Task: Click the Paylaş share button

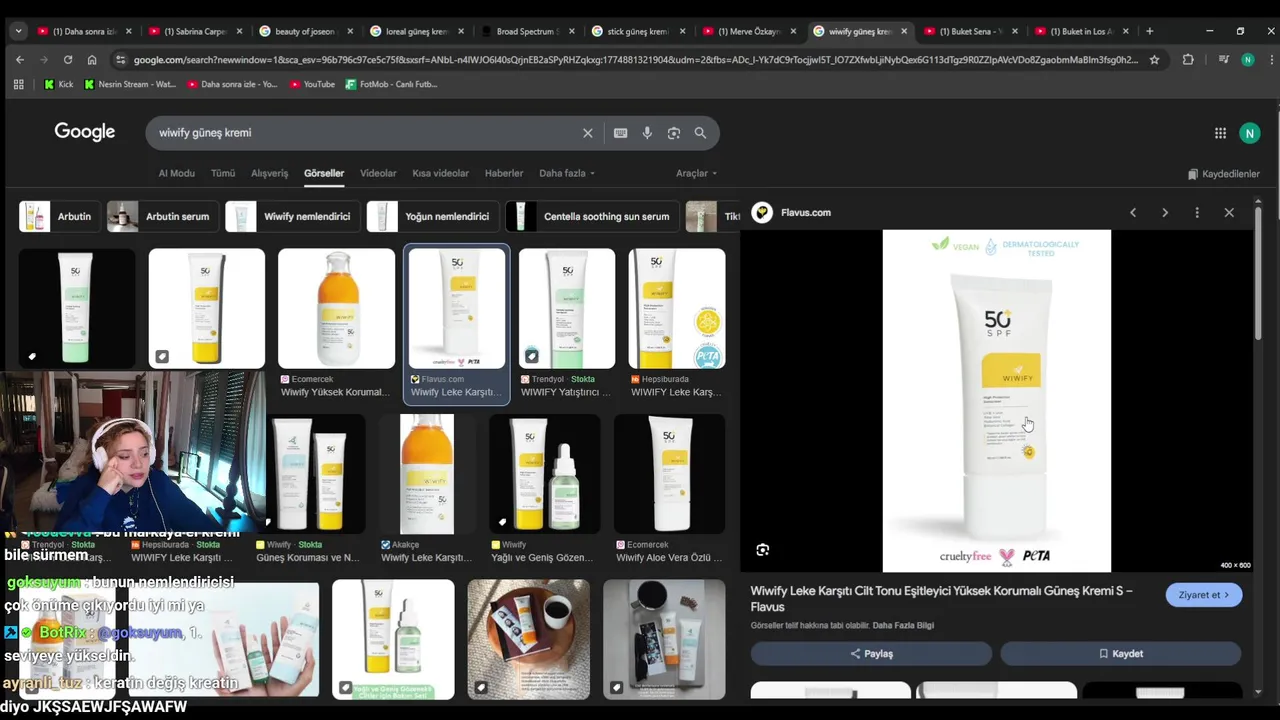Action: pos(871,654)
